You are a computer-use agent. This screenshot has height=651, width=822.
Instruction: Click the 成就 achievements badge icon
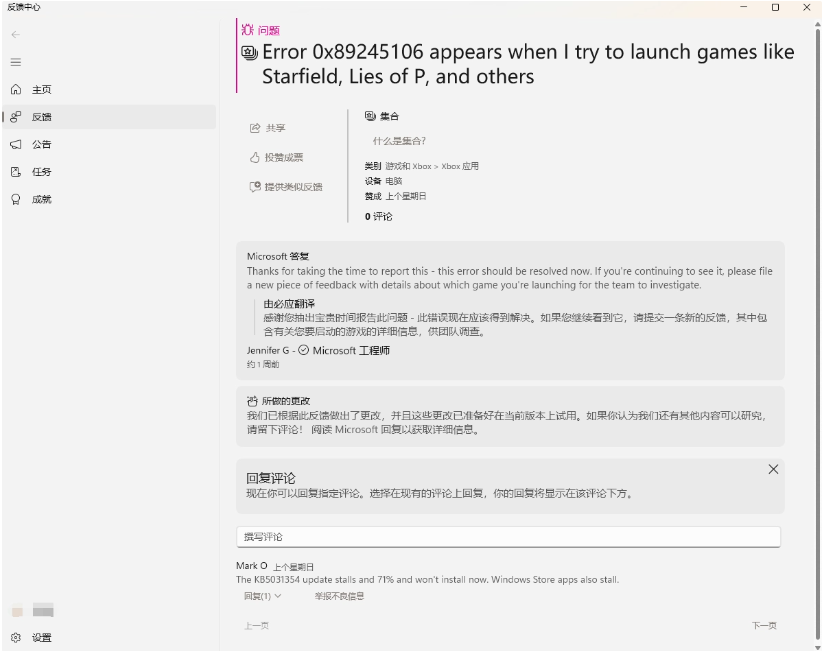14,199
